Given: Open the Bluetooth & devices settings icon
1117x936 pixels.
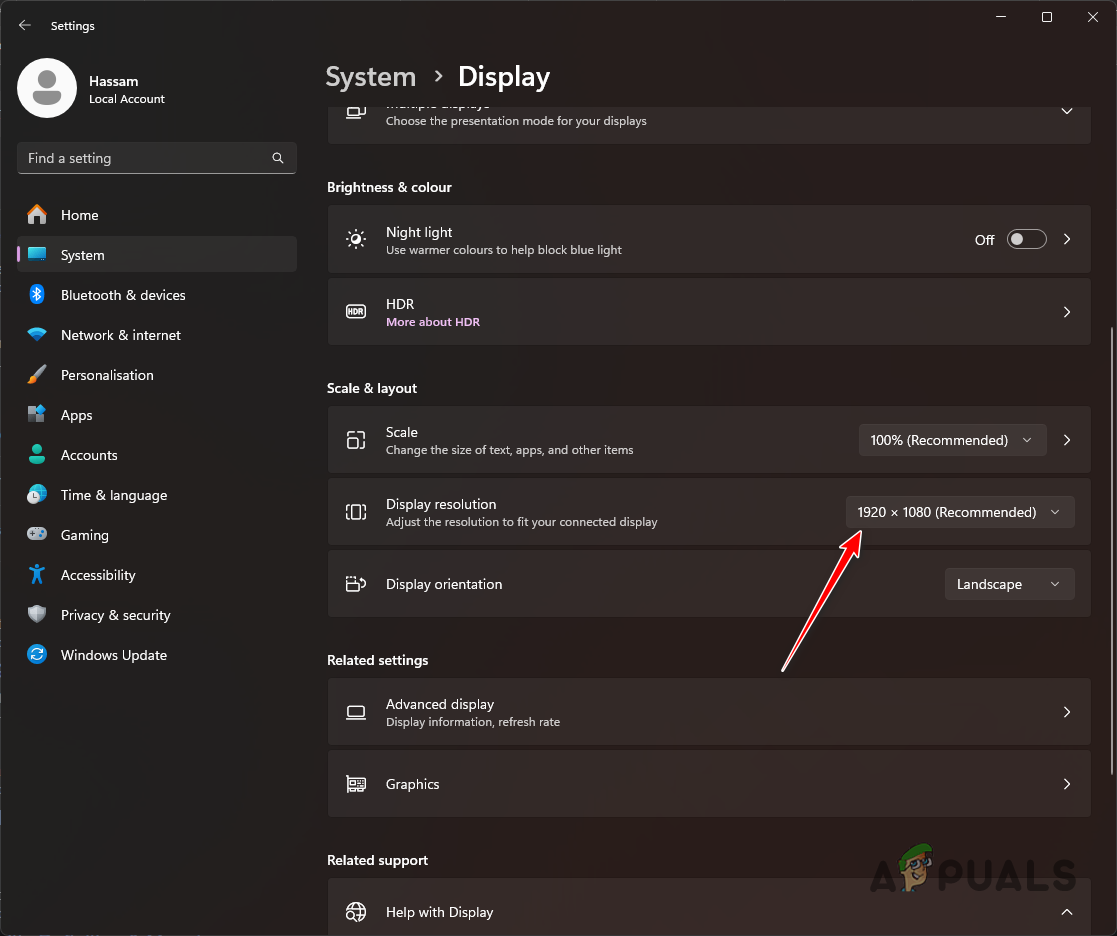Looking at the screenshot, I should coord(36,295).
